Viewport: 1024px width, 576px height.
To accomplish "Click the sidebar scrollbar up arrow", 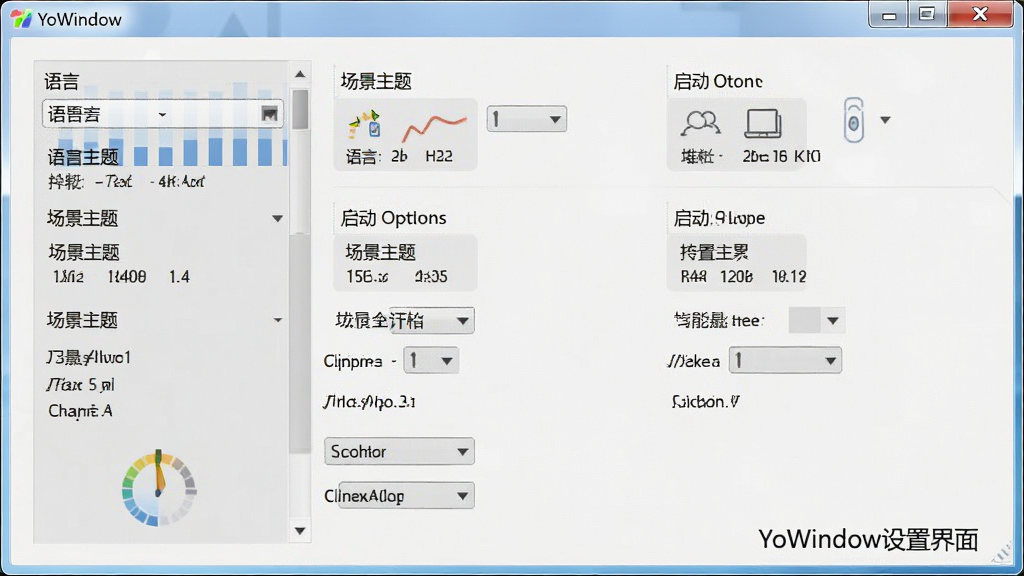I will 300,74.
